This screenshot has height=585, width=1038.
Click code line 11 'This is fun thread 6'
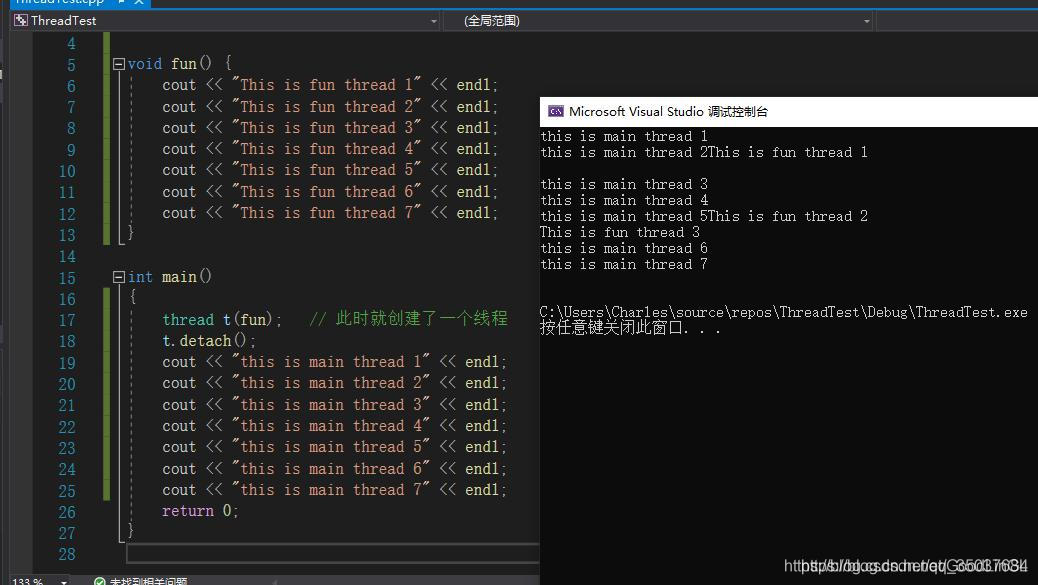[330, 192]
